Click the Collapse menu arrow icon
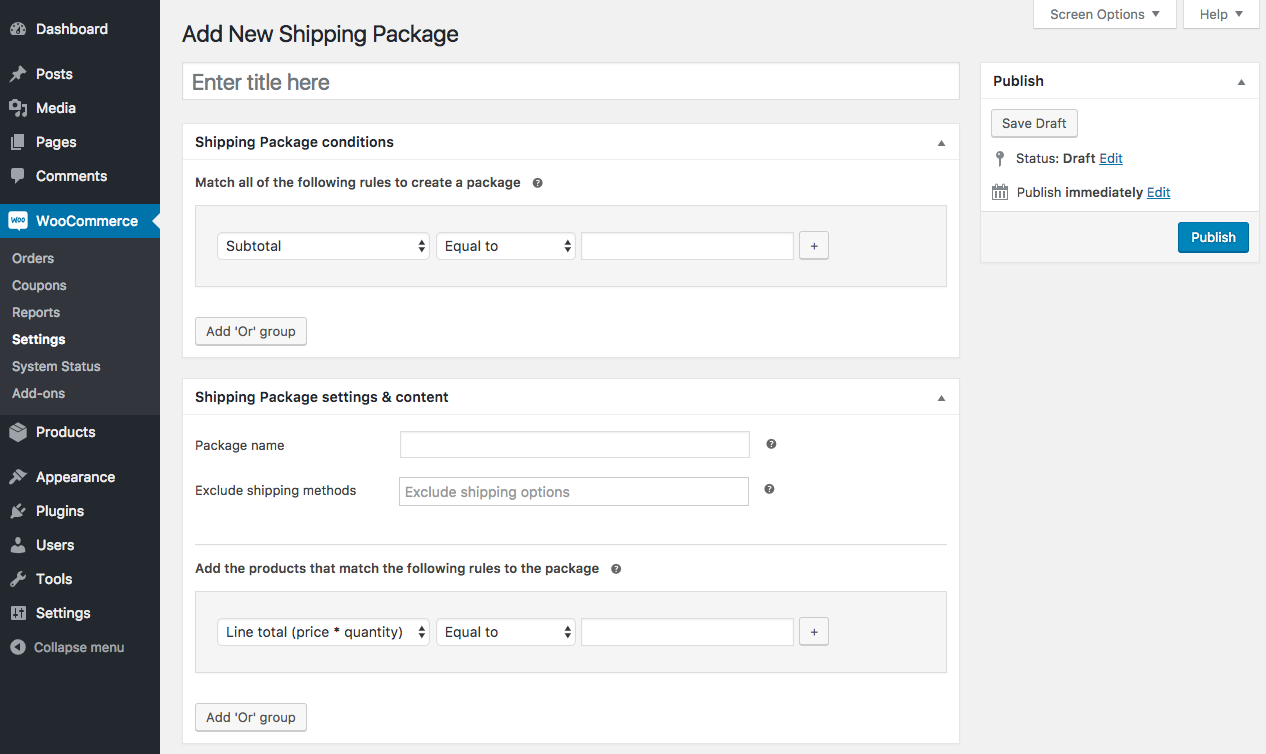Viewport: 1266px width, 754px height. pyautogui.click(x=18, y=647)
